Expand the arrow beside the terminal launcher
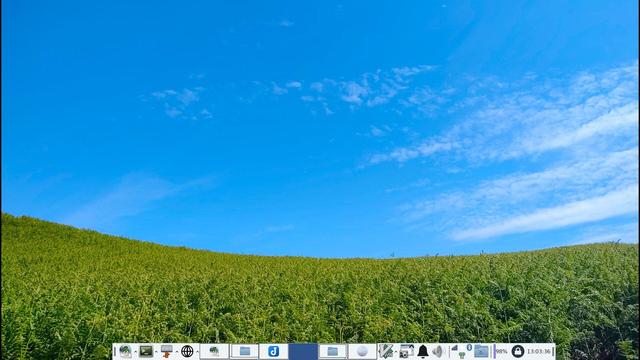640x360 pixels. click(x=156, y=352)
